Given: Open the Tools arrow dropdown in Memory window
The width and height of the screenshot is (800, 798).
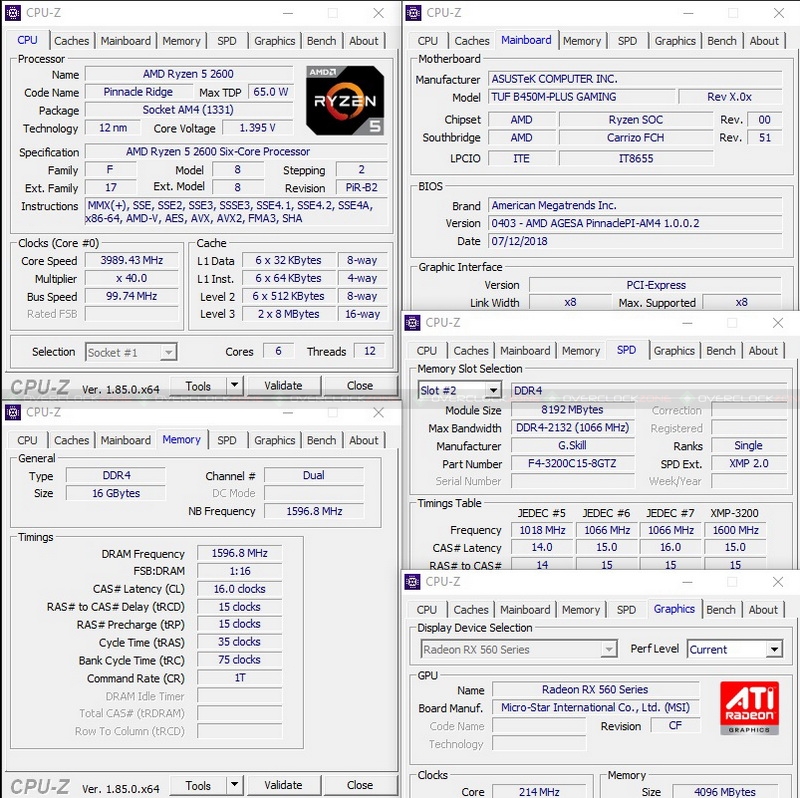Looking at the screenshot, I should (x=234, y=784).
